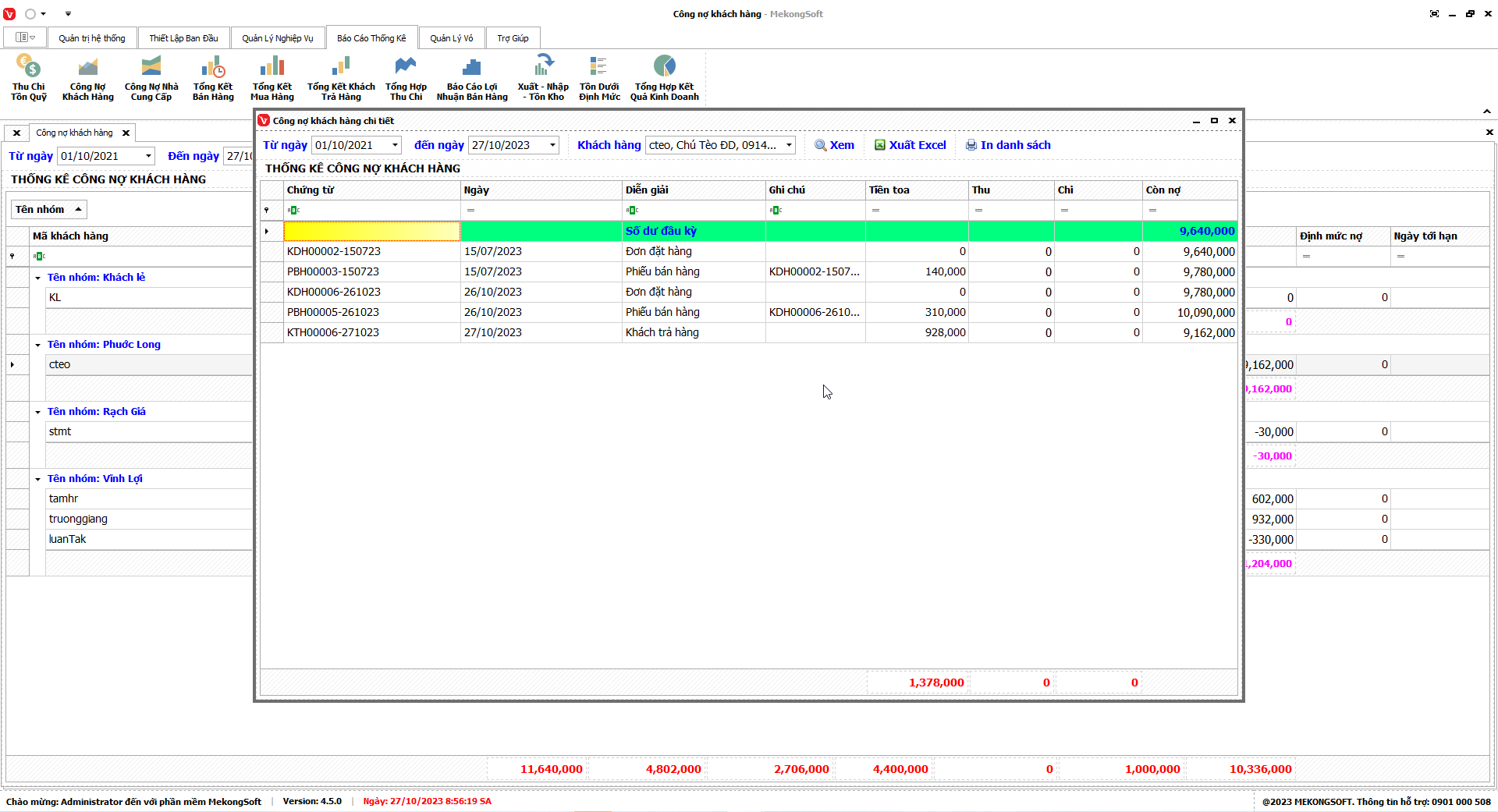Select Tổng Kết Mua Hàng icon
The image size is (1498, 812).
click(x=272, y=77)
